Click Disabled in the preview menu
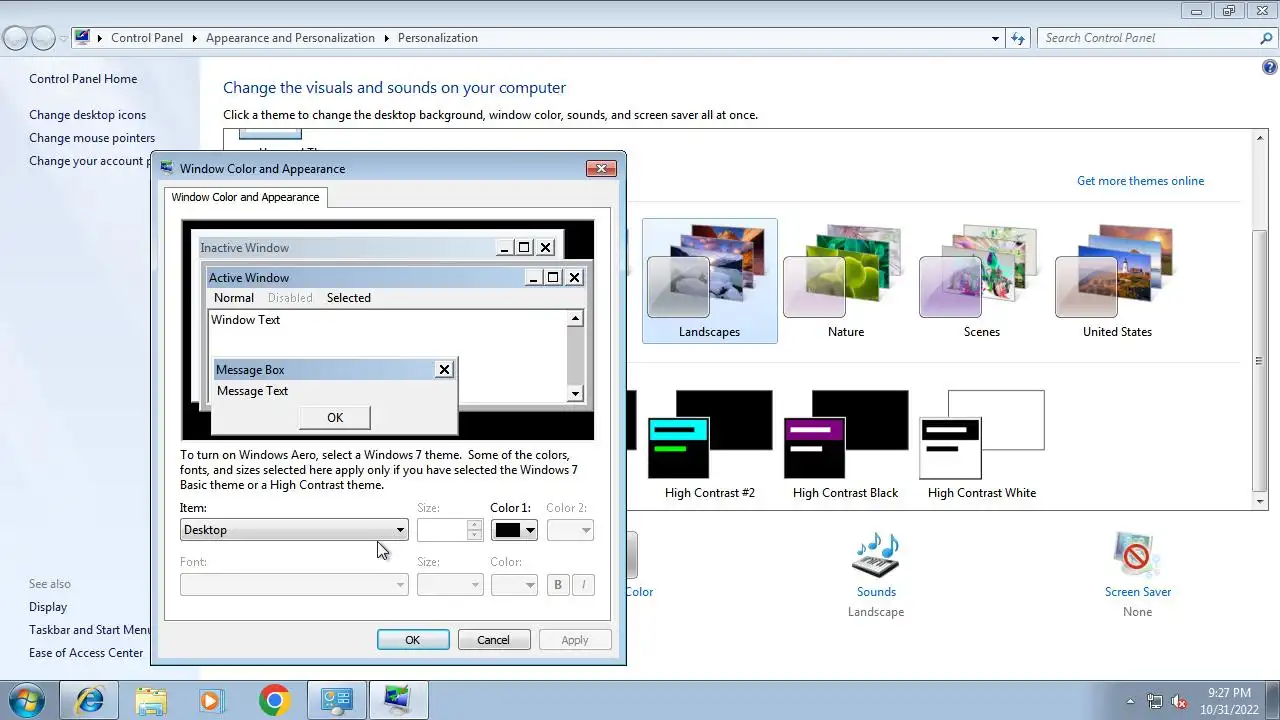Viewport: 1280px width, 720px height. point(290,298)
